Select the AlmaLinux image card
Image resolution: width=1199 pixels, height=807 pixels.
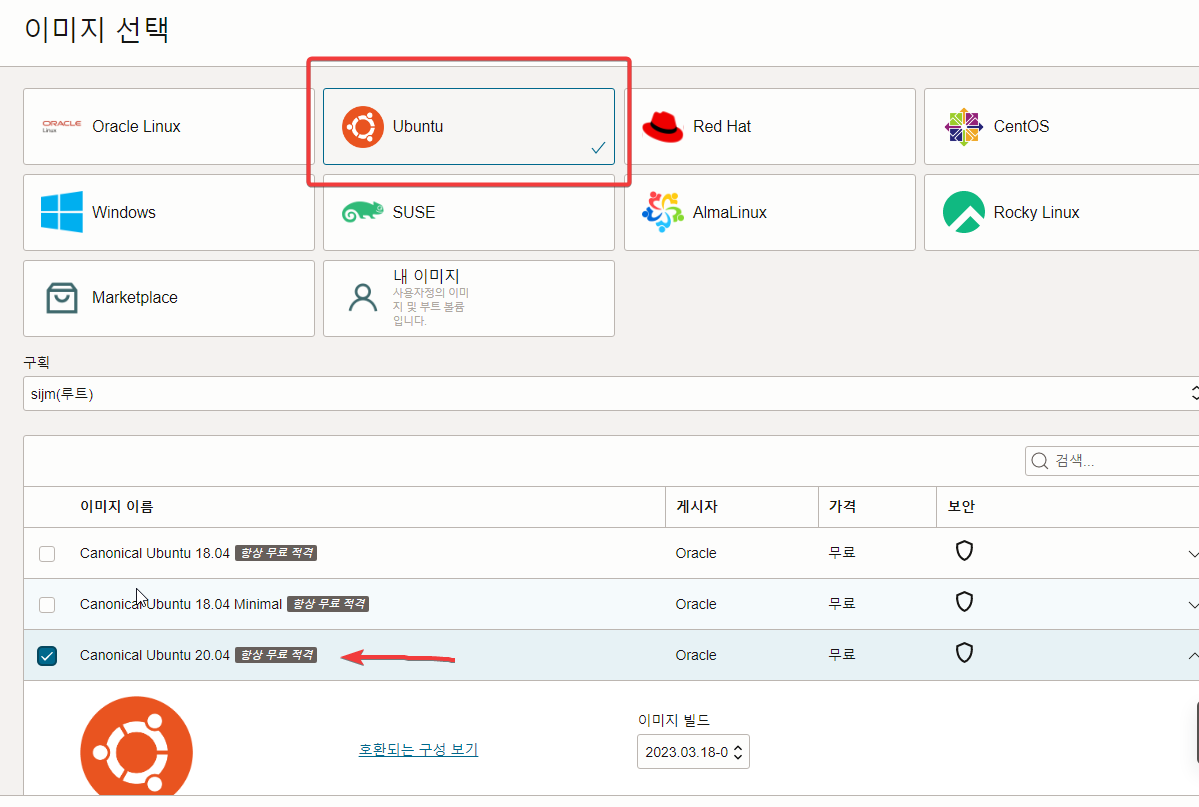click(769, 212)
